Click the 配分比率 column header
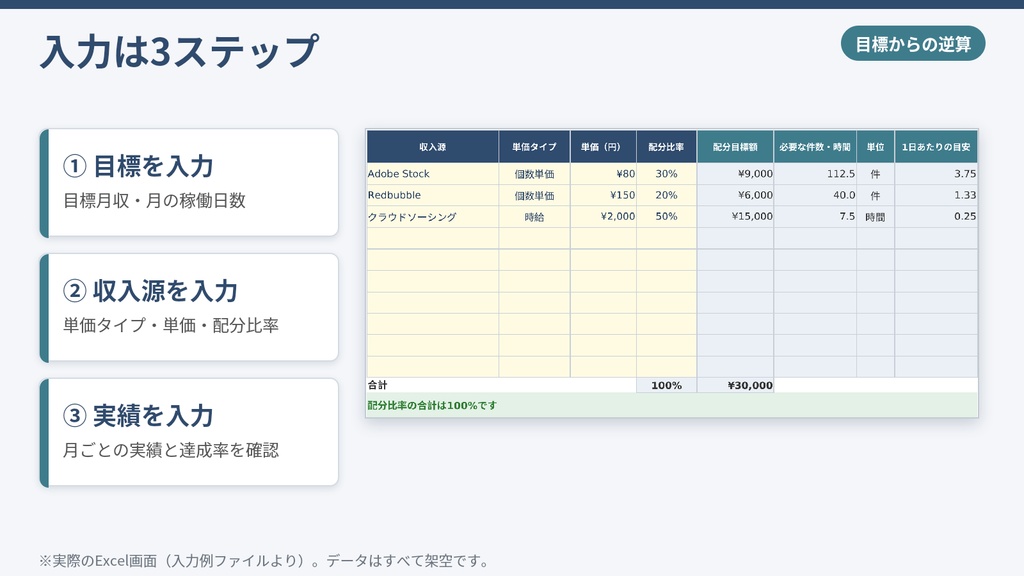 click(x=666, y=147)
